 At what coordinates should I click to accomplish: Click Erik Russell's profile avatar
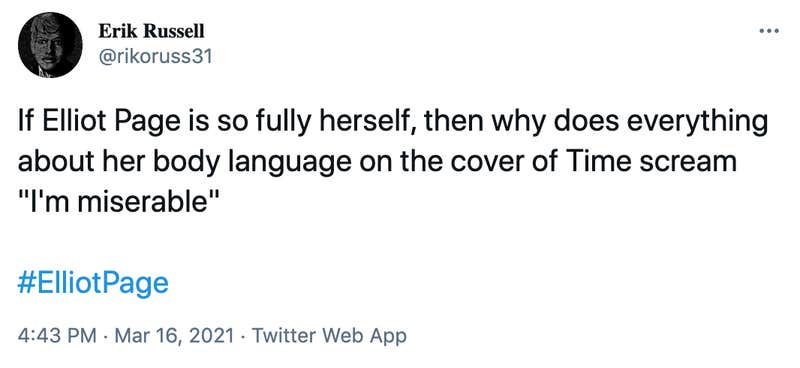click(x=51, y=45)
